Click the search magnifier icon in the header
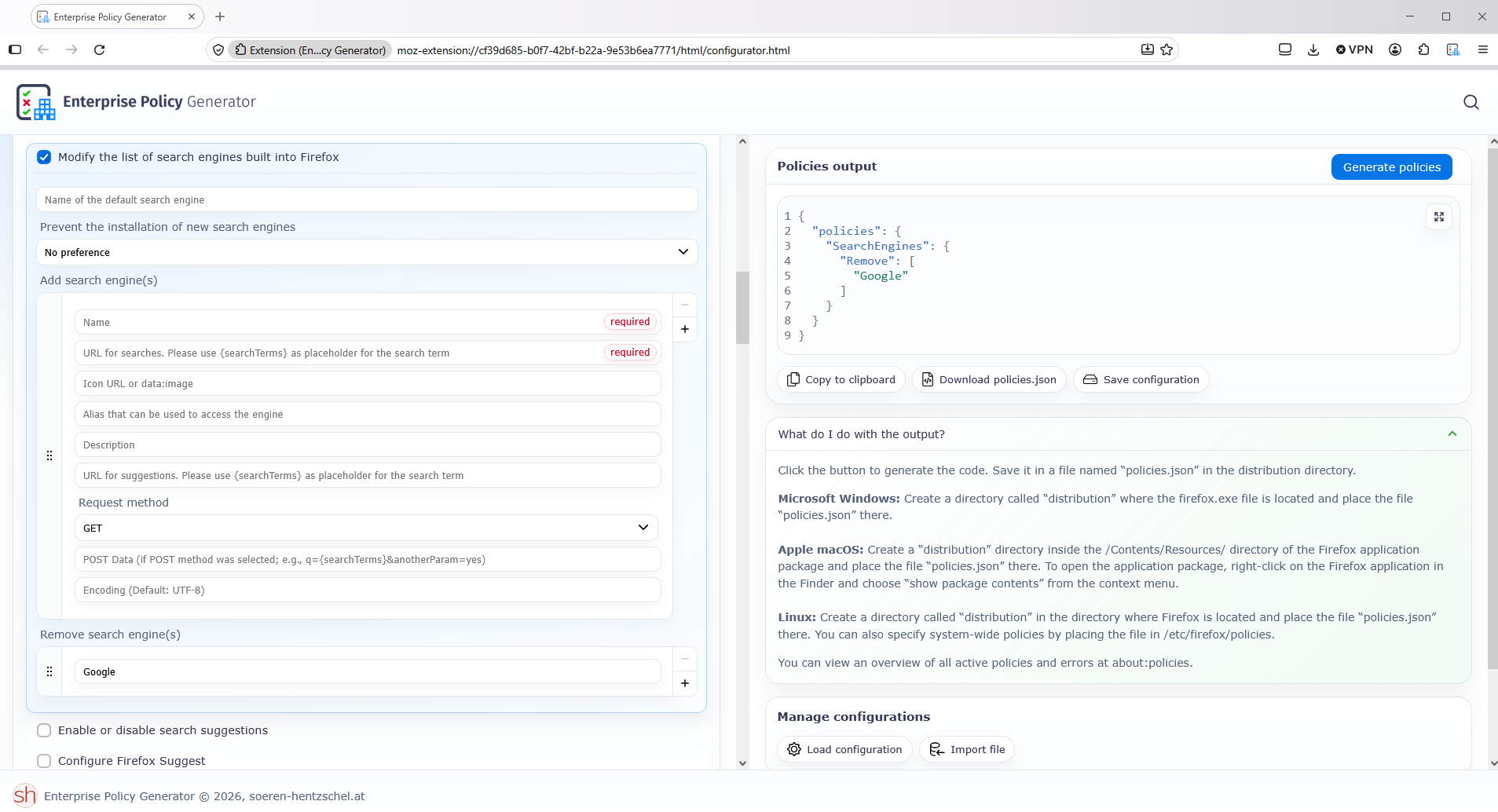1498x812 pixels. coord(1471,102)
